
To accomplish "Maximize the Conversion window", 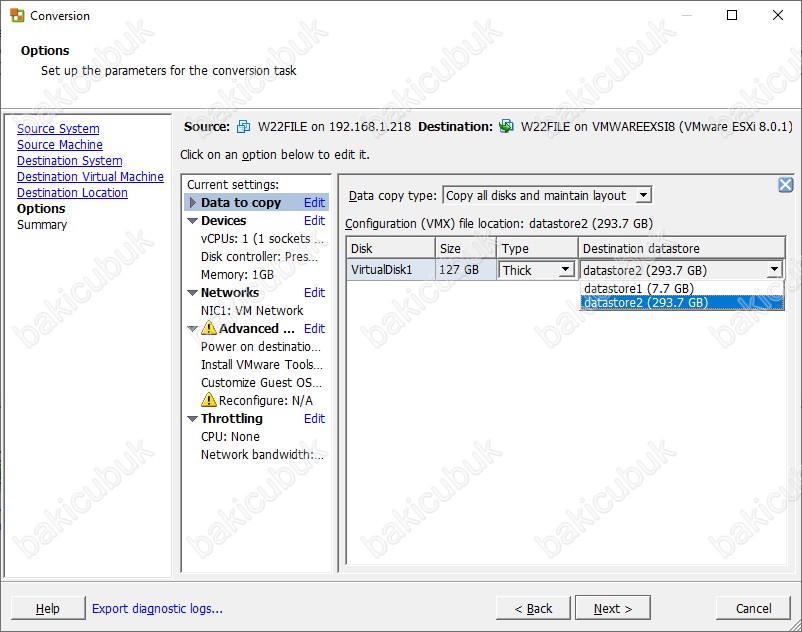I will (732, 15).
